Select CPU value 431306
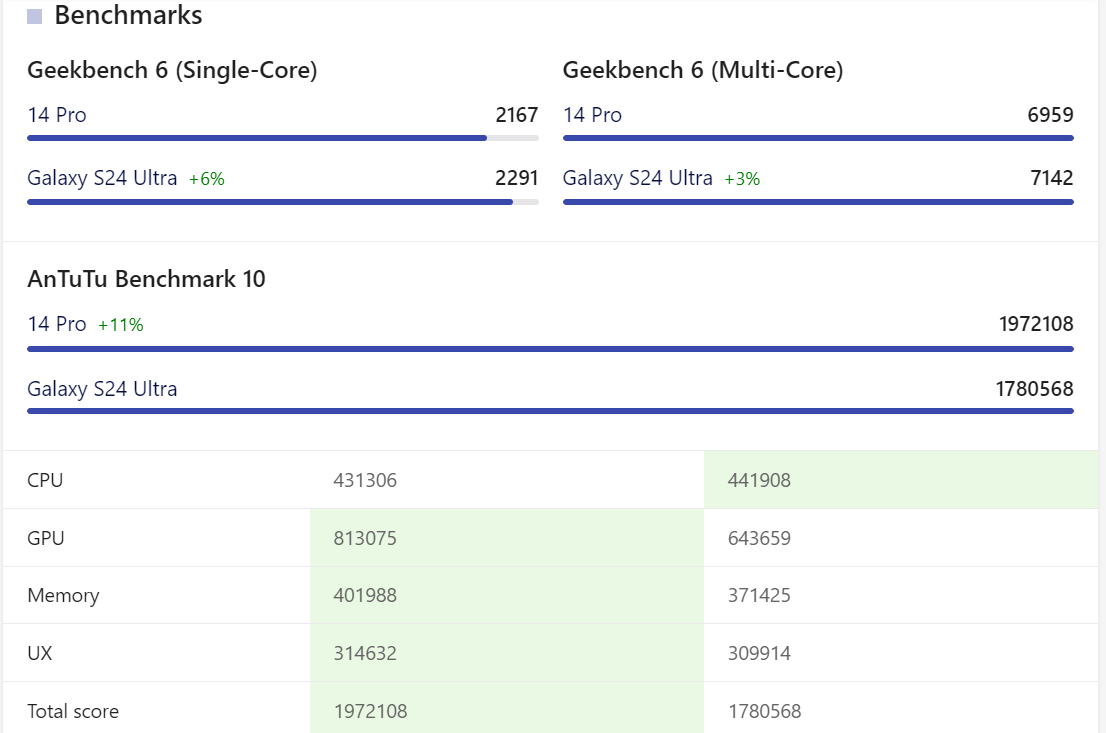The width and height of the screenshot is (1106, 733). click(365, 480)
